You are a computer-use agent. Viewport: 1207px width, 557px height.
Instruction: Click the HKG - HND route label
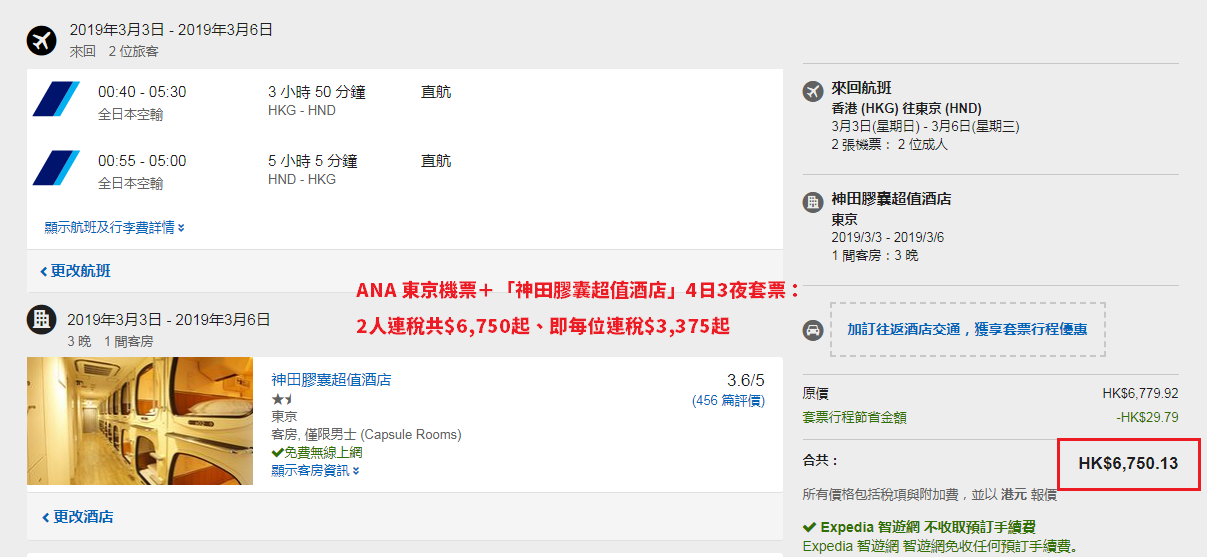[x=302, y=111]
